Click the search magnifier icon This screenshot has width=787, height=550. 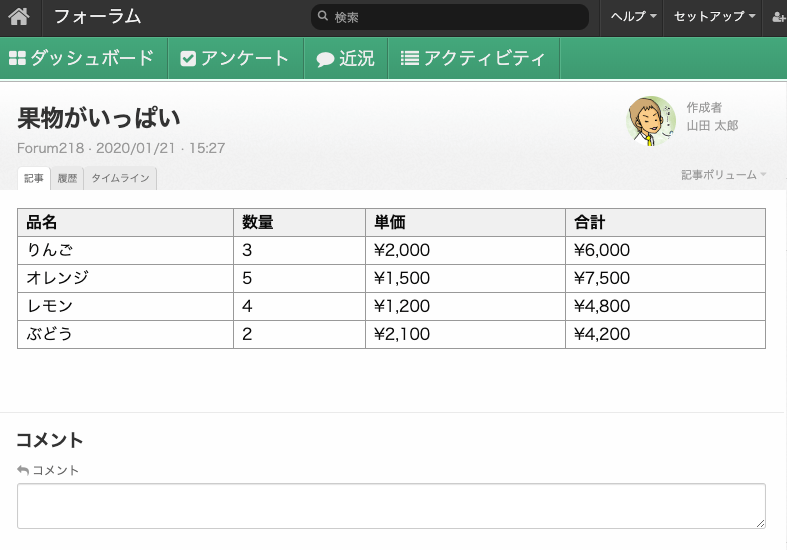pyautogui.click(x=323, y=17)
